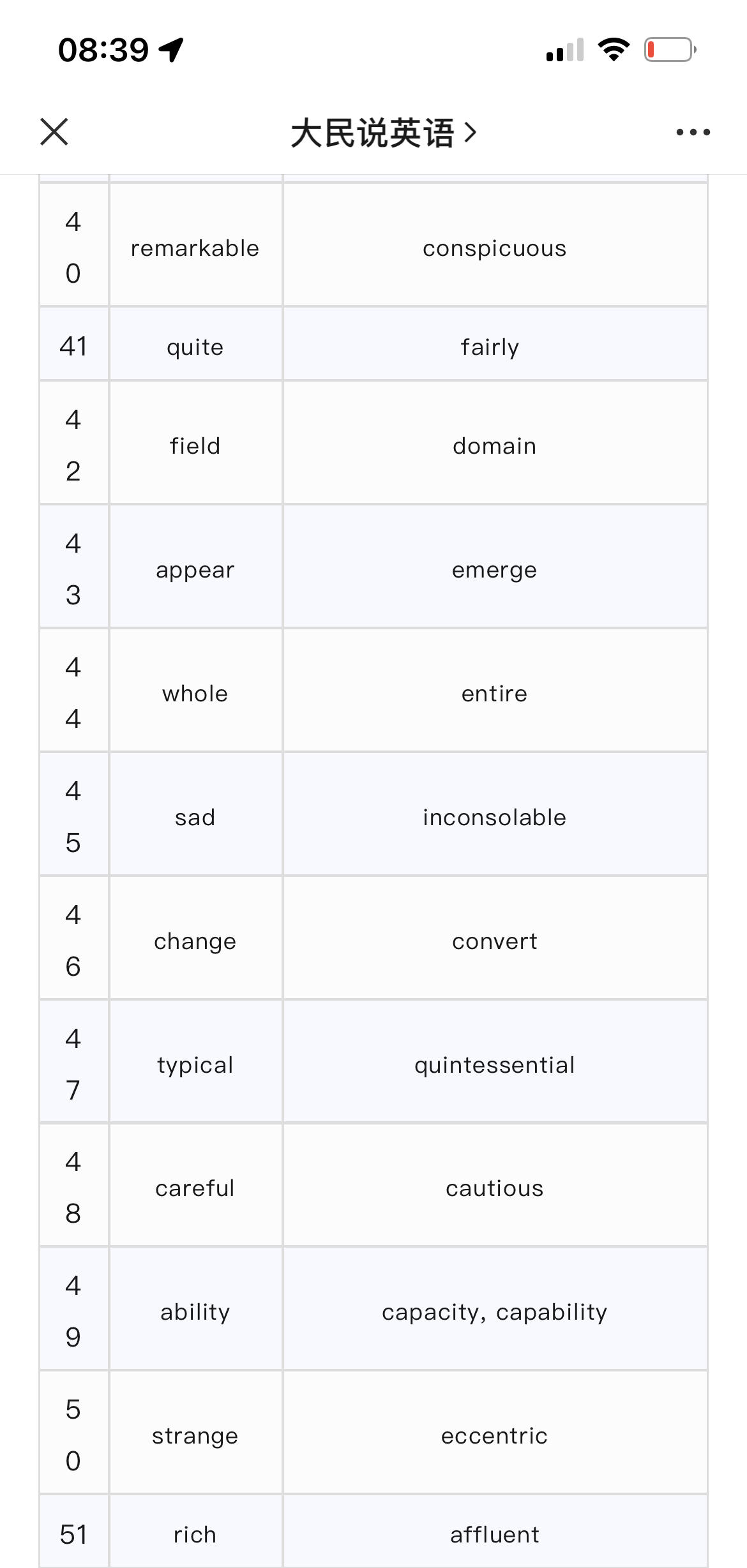Open the three-dot more options menu
Screen dimensions: 747x1568
pyautogui.click(x=693, y=132)
